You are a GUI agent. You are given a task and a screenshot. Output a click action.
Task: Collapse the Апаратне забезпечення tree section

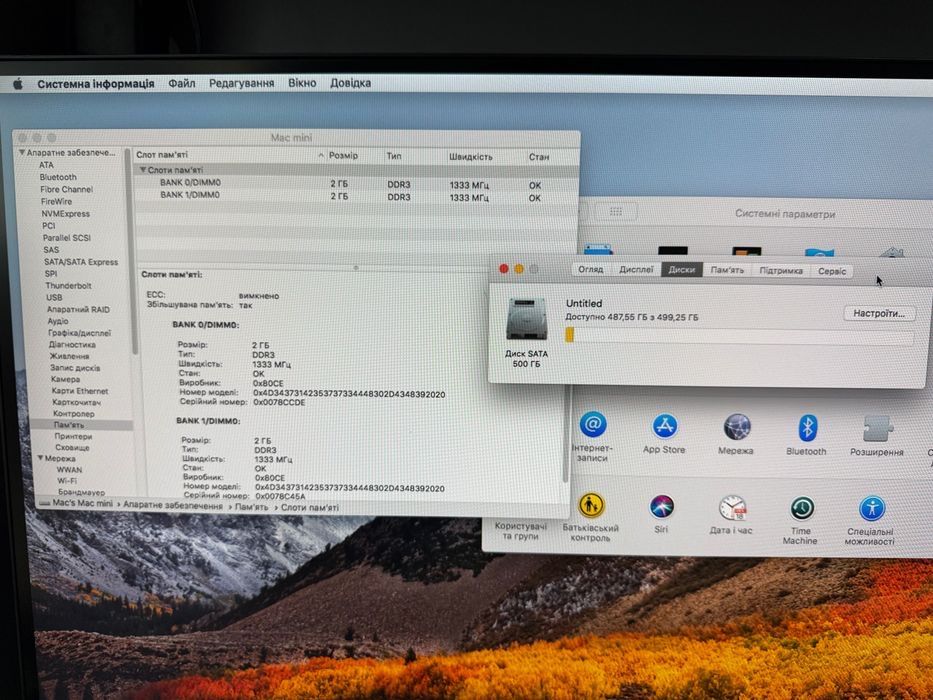(22, 153)
